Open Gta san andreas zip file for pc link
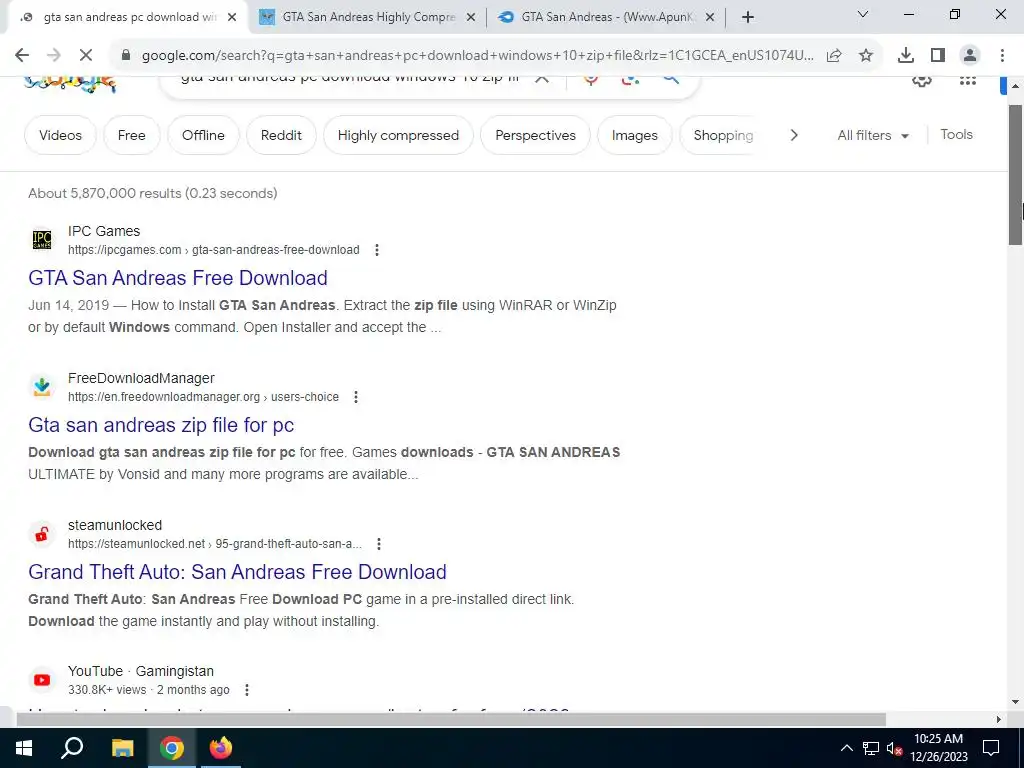Viewport: 1024px width, 768px height. (161, 425)
